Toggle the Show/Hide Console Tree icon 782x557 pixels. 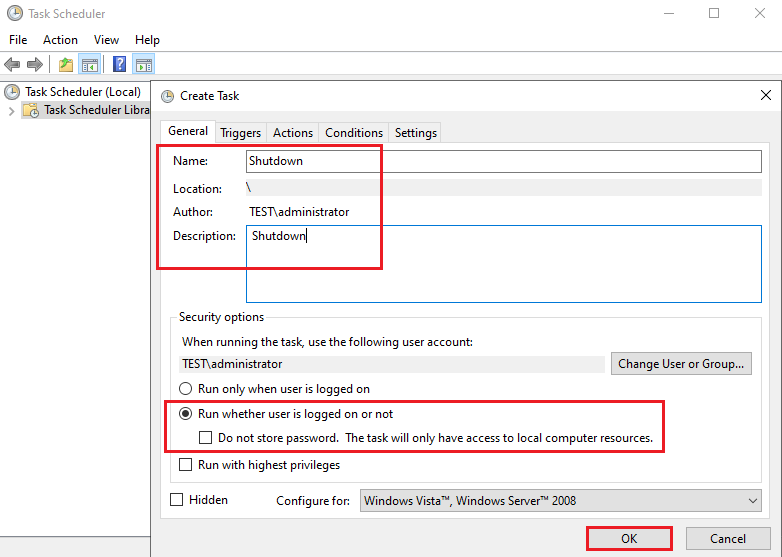pos(90,65)
